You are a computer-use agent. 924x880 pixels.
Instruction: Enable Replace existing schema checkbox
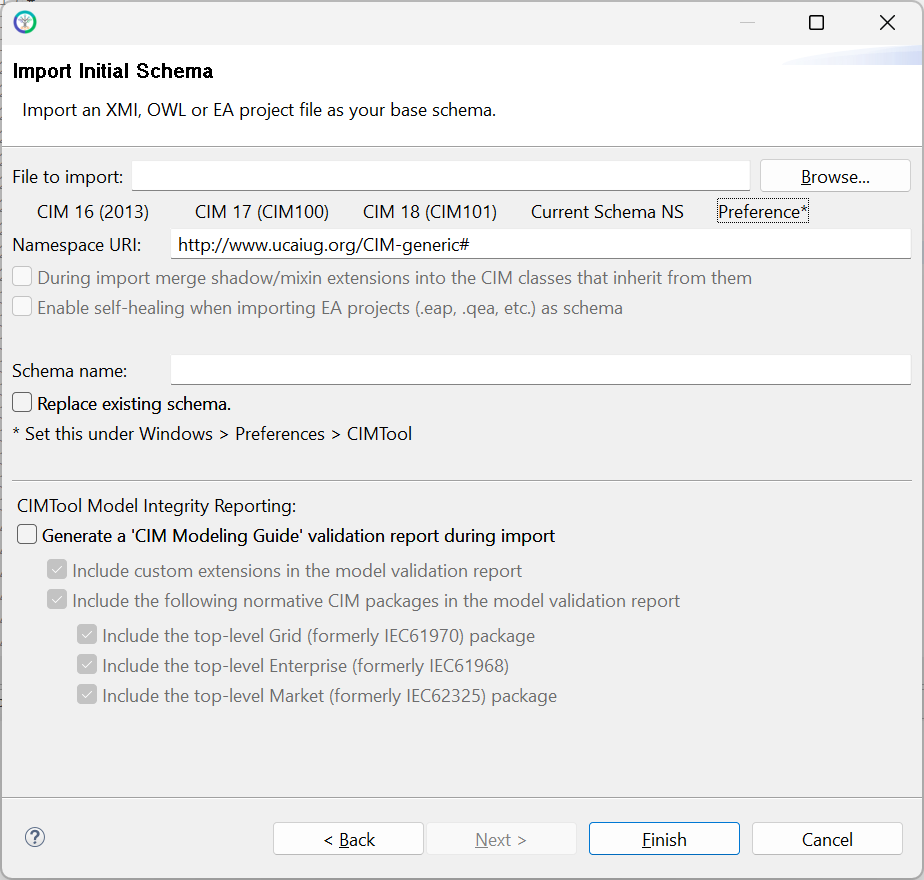[x=22, y=403]
